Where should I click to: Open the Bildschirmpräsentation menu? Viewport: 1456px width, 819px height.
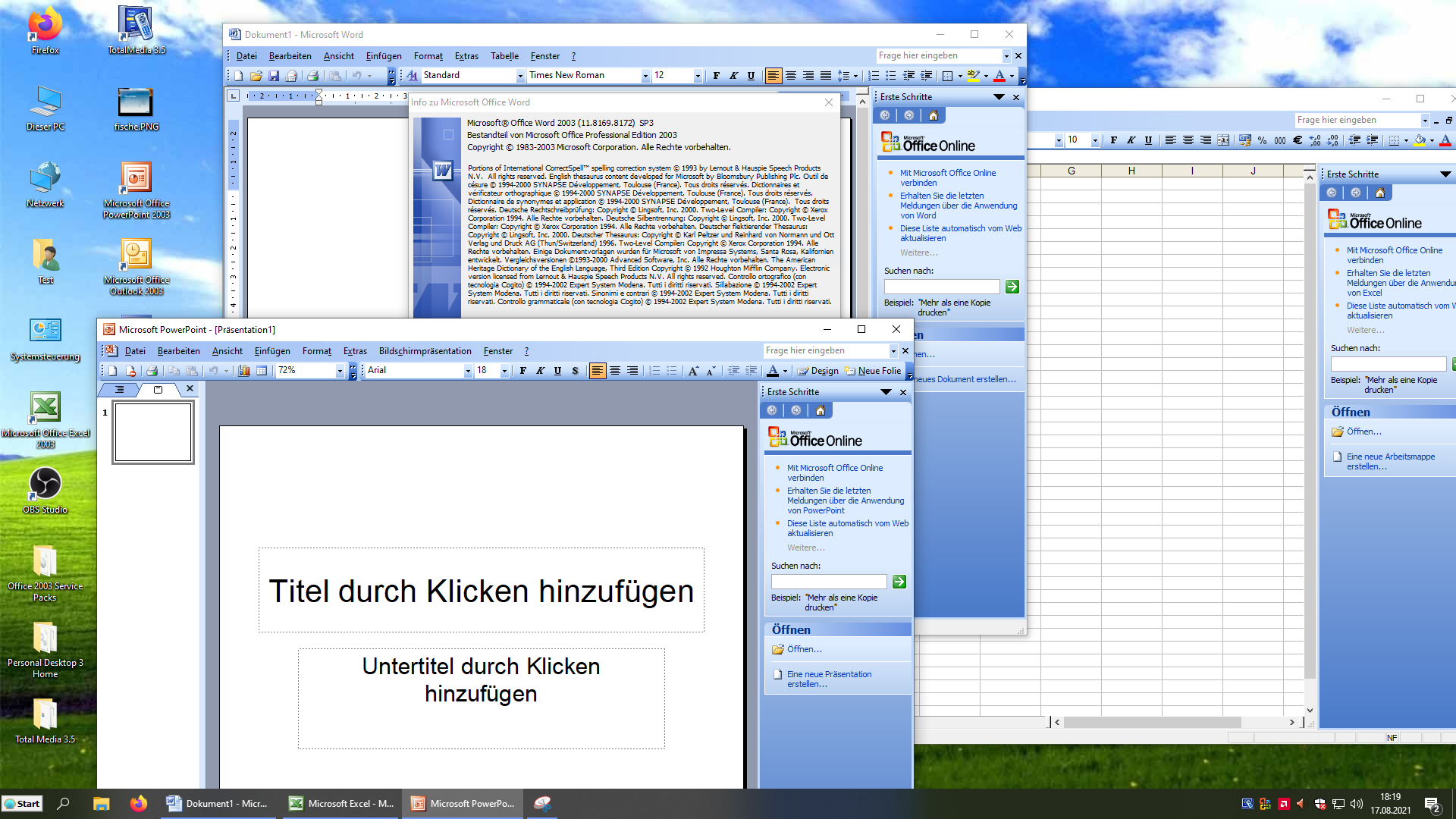(425, 351)
